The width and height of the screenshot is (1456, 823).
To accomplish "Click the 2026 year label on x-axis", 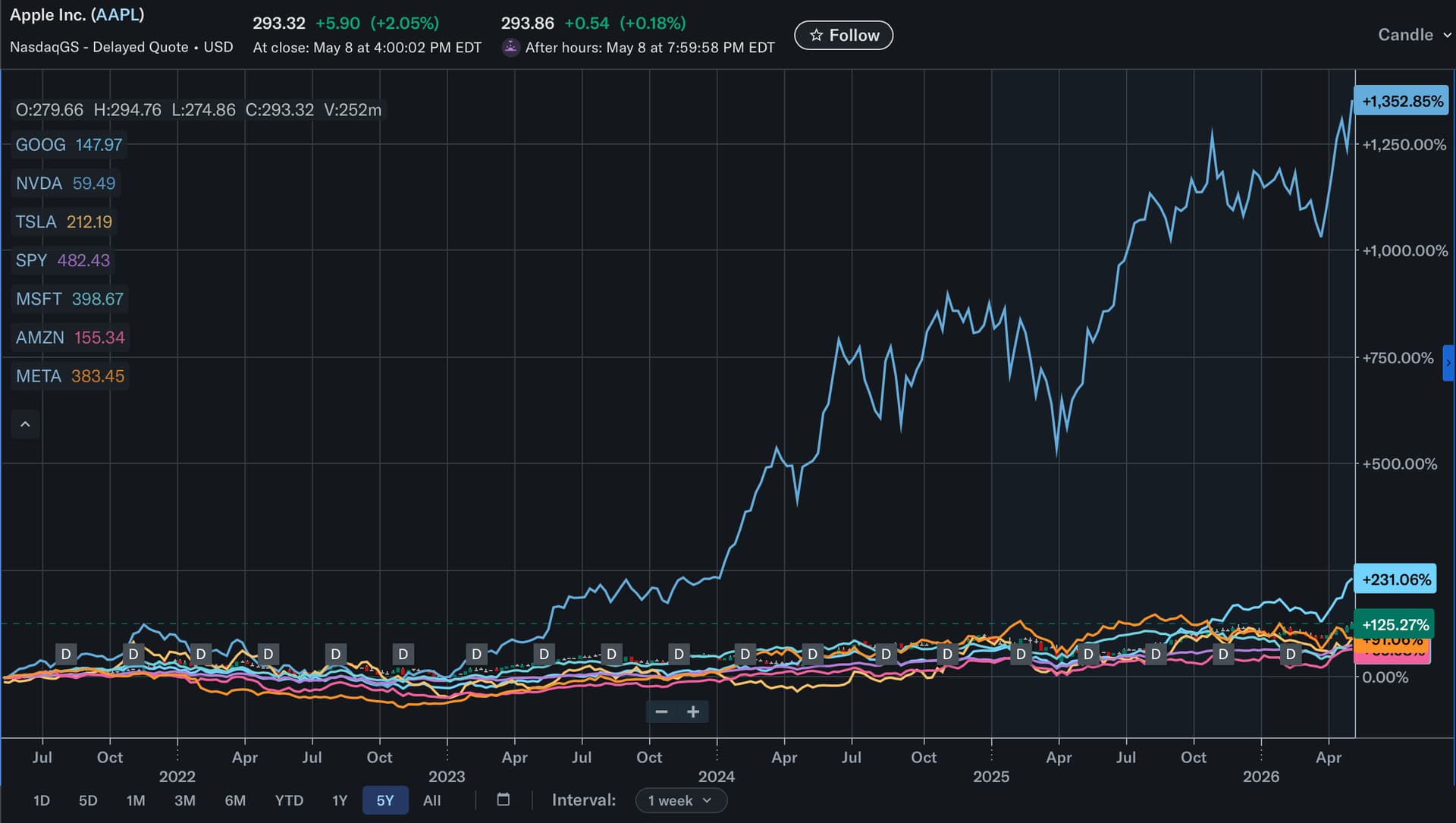I will [x=1261, y=777].
